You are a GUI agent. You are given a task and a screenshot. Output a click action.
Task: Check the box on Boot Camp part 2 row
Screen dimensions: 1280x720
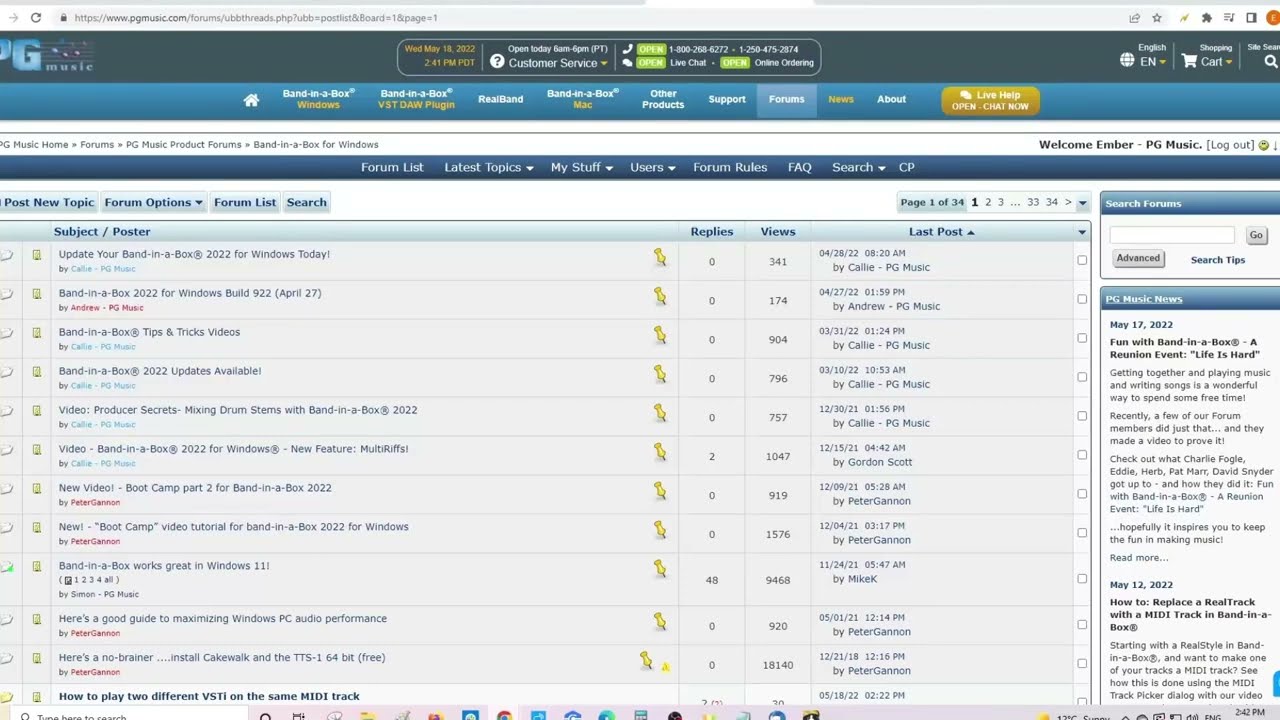(1082, 494)
